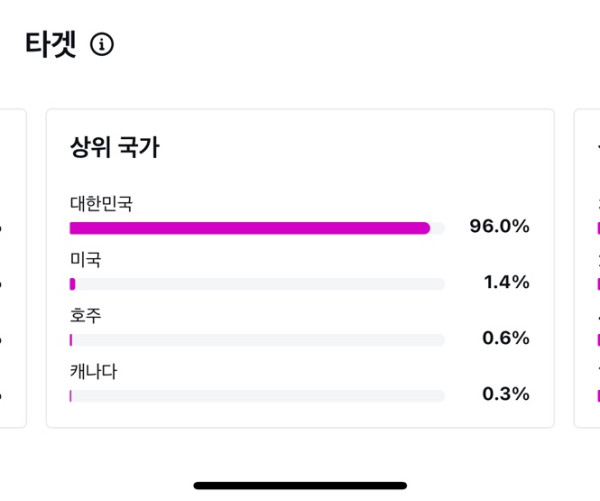Click the info icon next to 타겟
The width and height of the screenshot is (600, 501).
(x=102, y=45)
